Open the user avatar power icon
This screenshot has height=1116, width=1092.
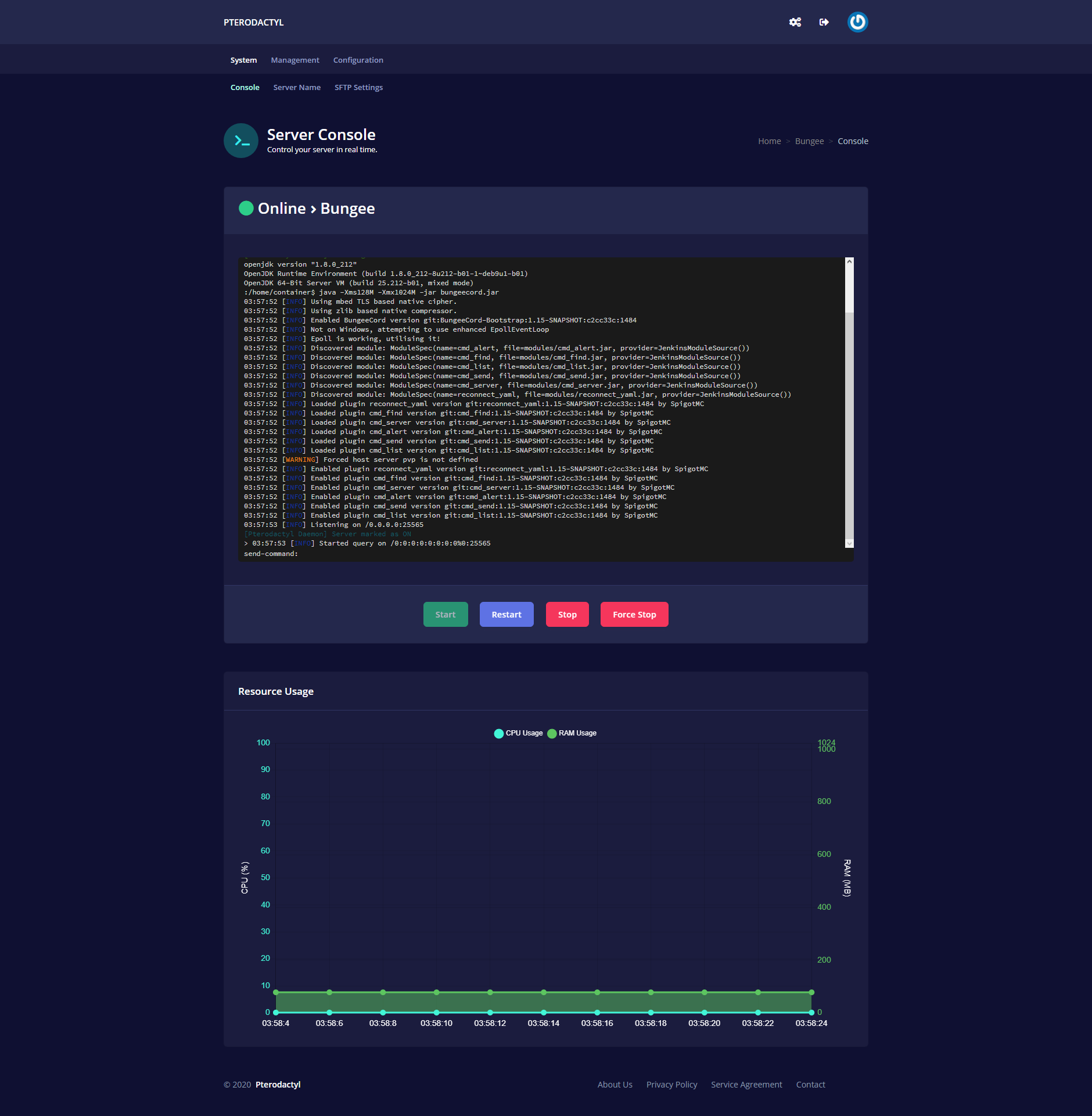(x=857, y=22)
